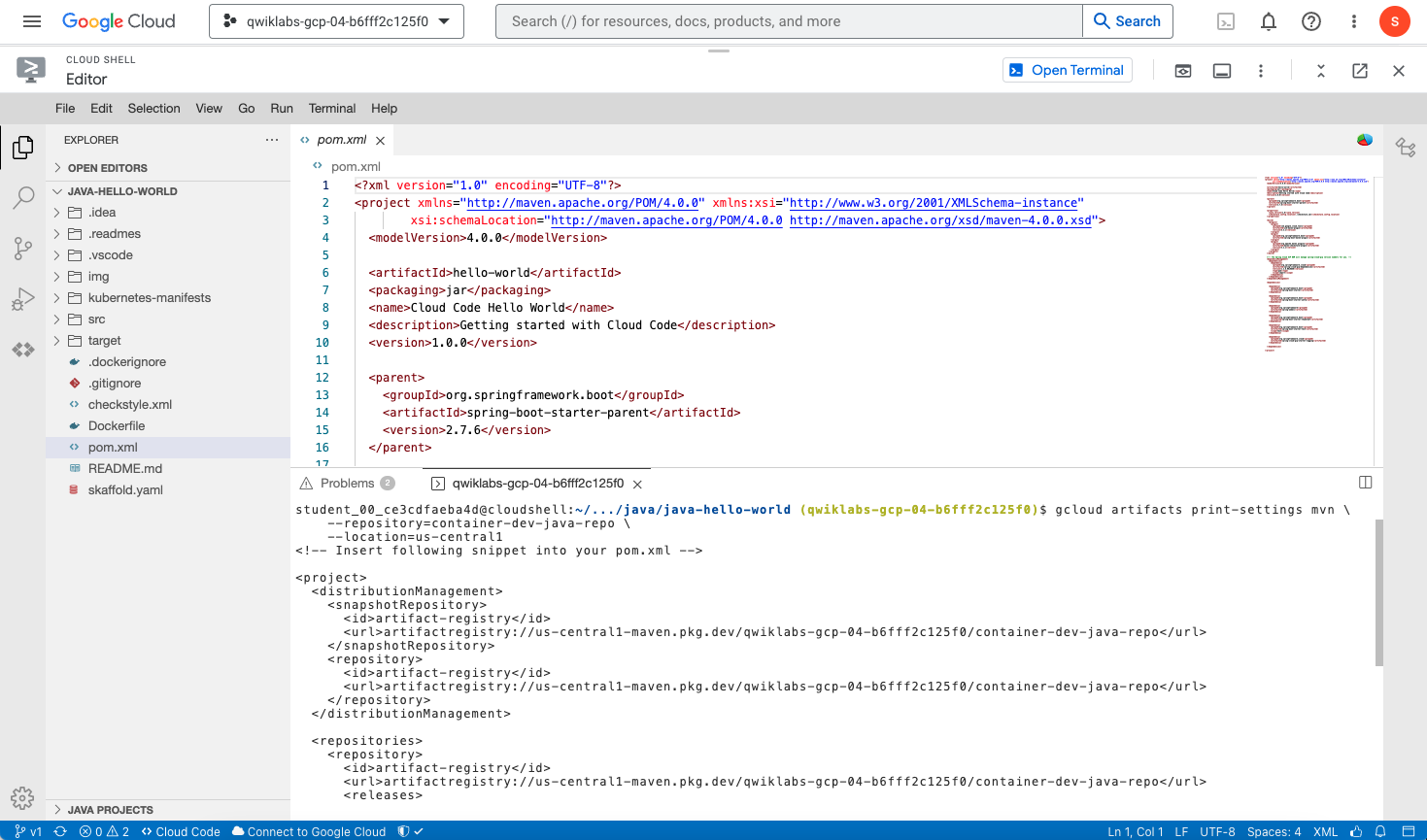Toggle the Cloud Shell web preview button

click(x=1183, y=71)
